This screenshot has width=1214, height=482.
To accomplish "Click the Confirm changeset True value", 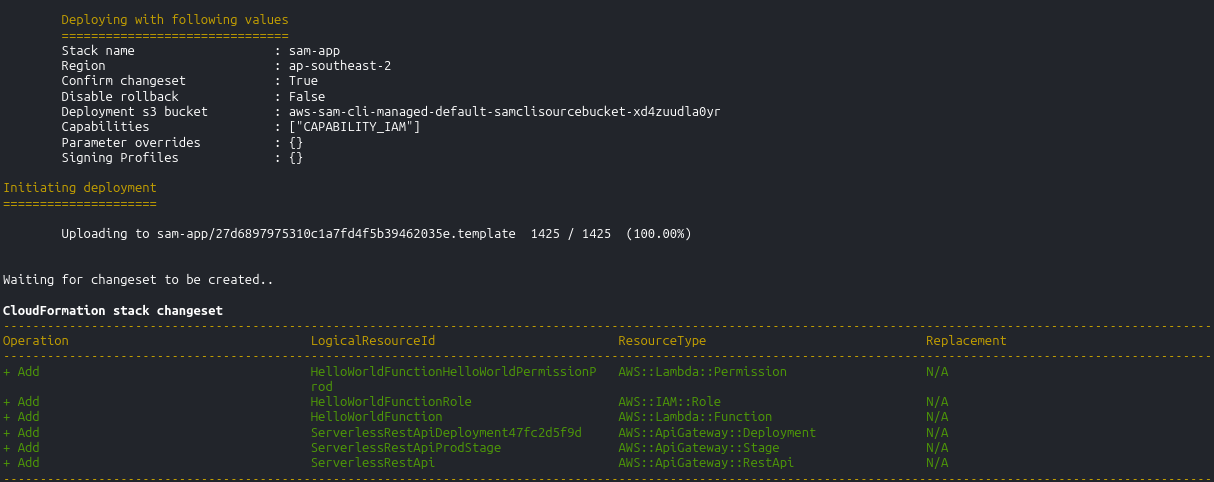I will click(x=303, y=81).
